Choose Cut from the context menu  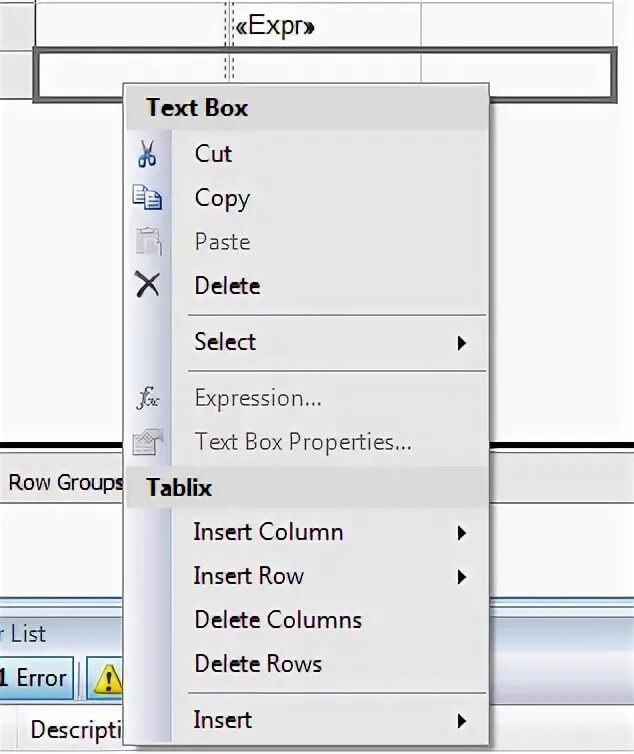213,154
